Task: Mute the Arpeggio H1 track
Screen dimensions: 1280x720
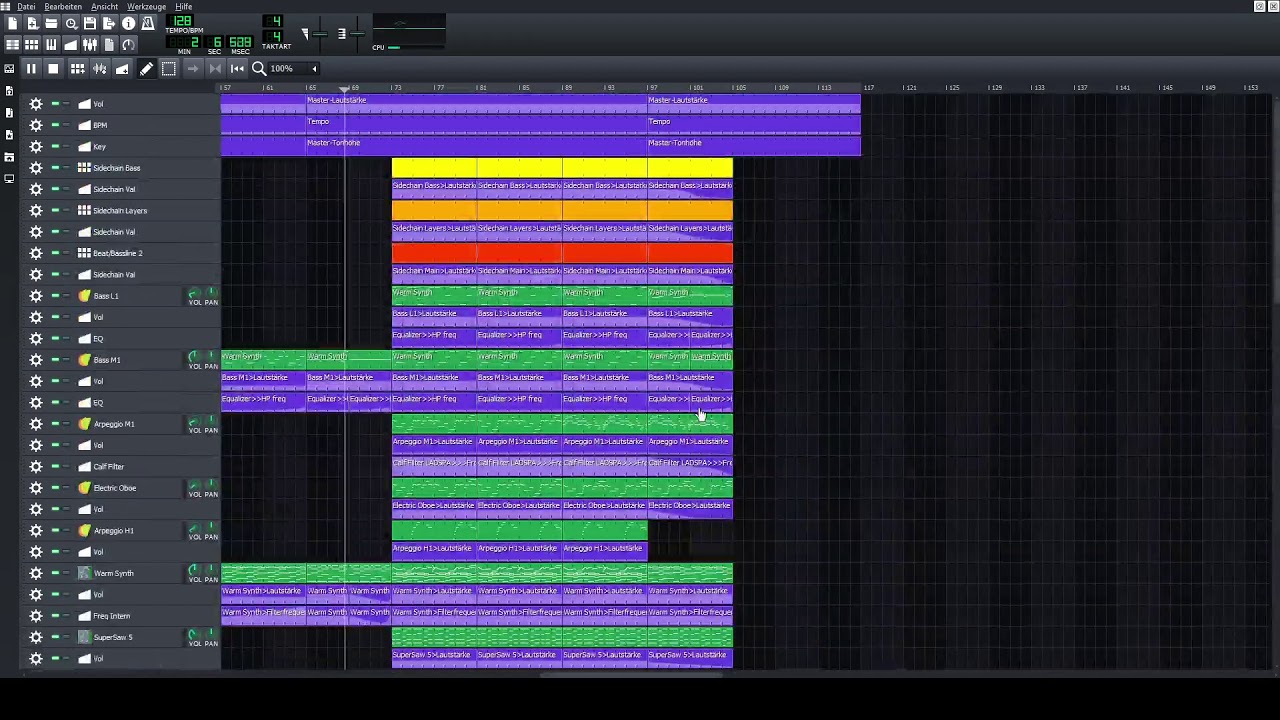Action: click(55, 531)
